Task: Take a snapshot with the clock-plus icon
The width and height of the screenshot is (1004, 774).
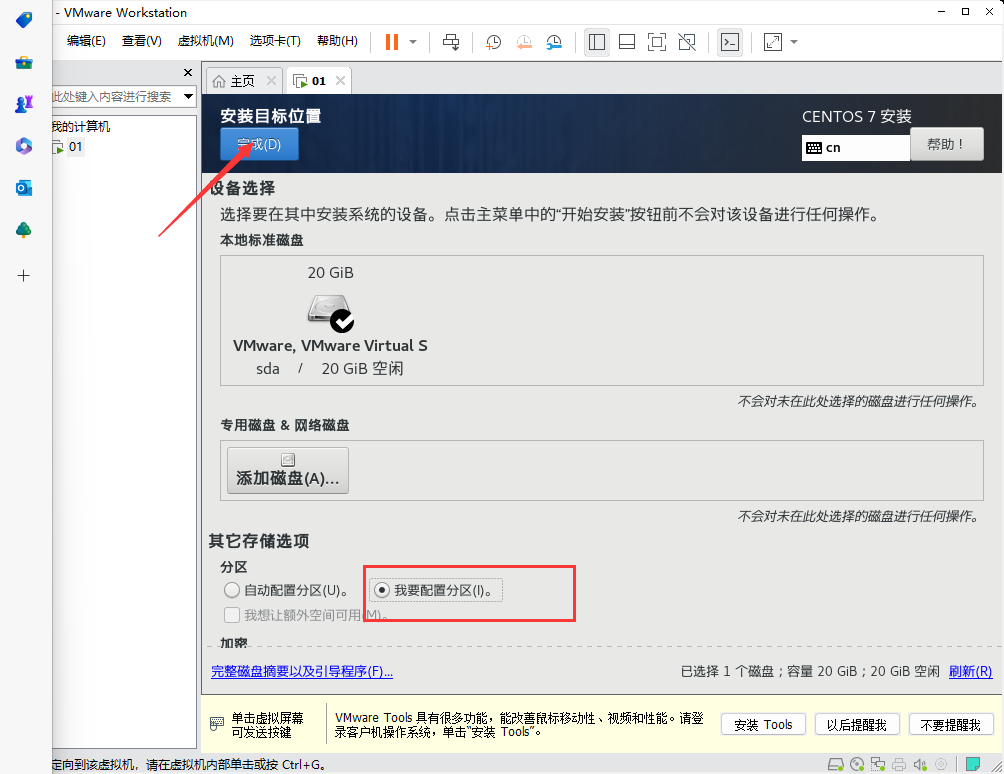Action: click(493, 42)
